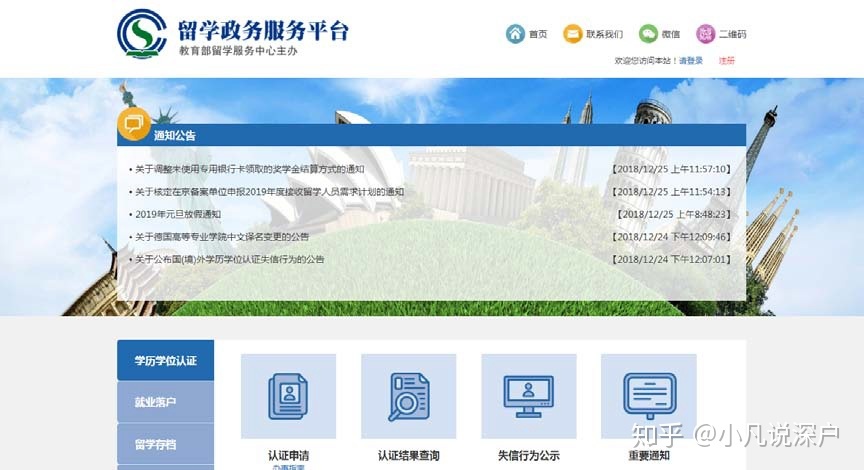
Task: Click the 认证申请 document icon tile
Action: pos(288,396)
